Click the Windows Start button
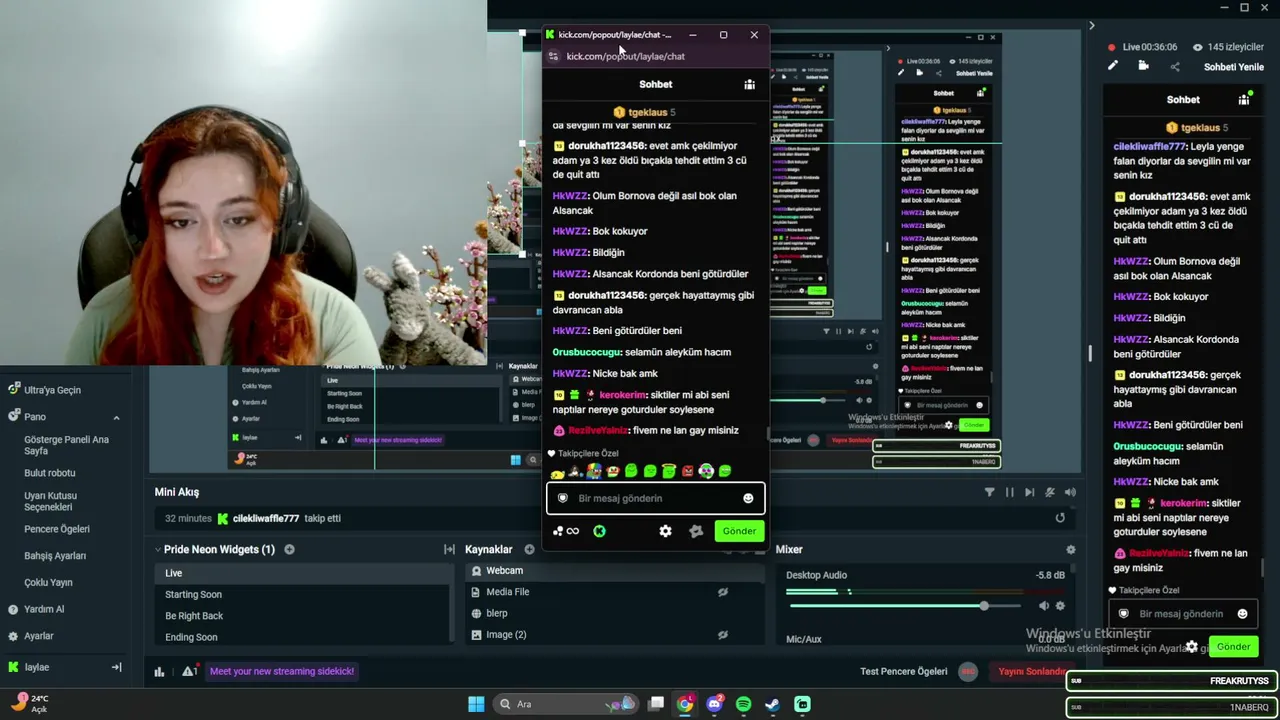The height and width of the screenshot is (720, 1280). click(476, 704)
